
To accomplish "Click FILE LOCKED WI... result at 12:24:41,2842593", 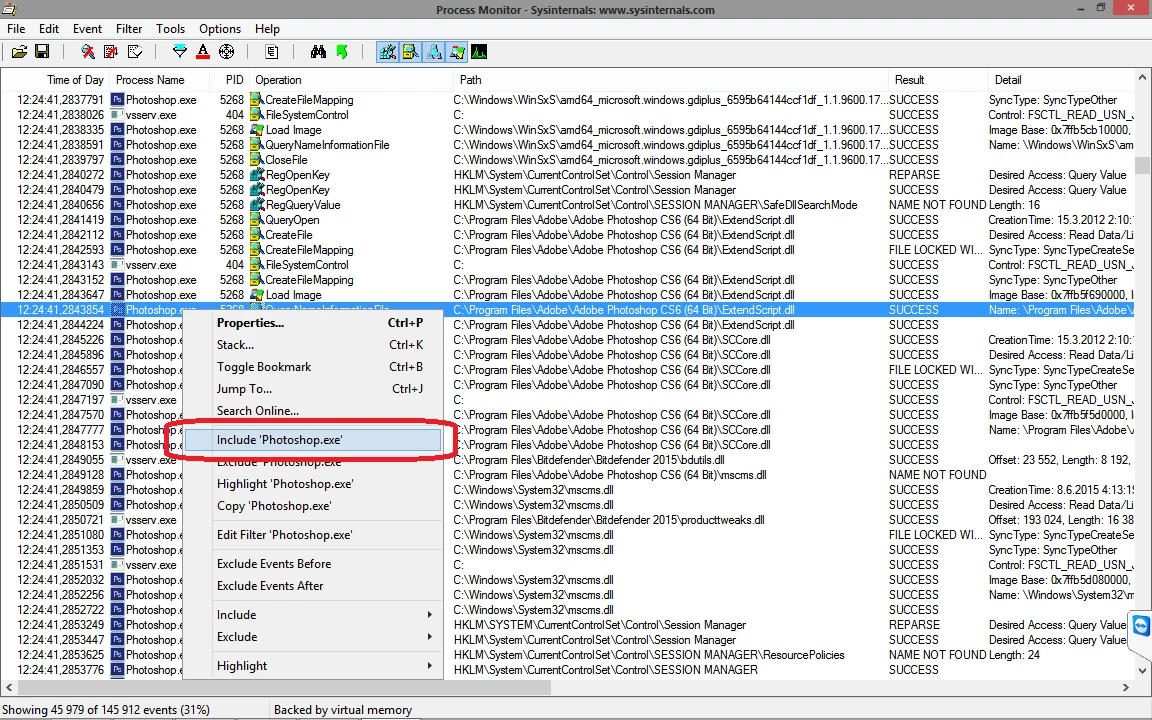I will click(935, 250).
